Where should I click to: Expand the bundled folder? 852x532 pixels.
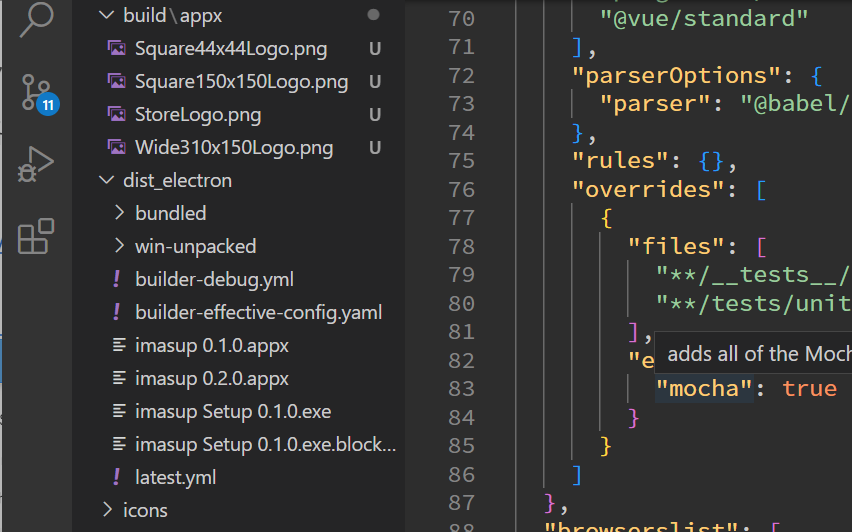point(119,213)
